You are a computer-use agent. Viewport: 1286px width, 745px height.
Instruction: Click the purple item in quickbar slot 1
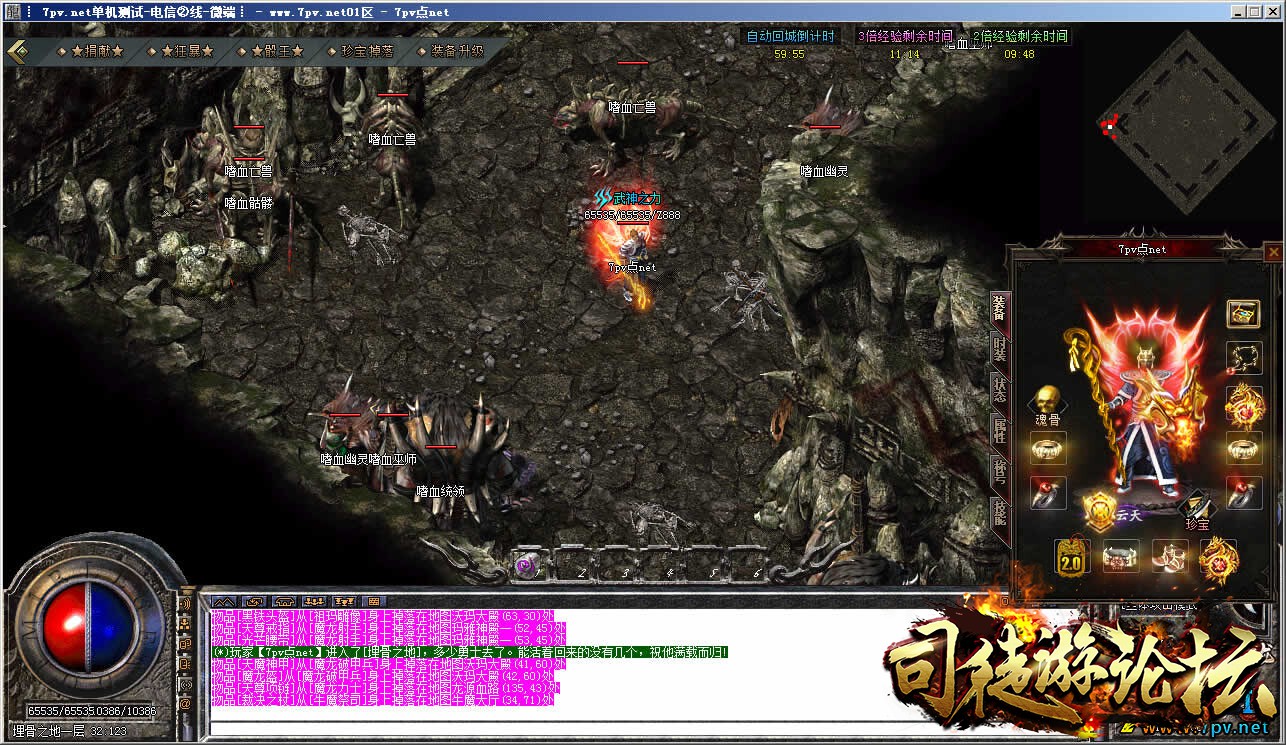[x=525, y=564]
